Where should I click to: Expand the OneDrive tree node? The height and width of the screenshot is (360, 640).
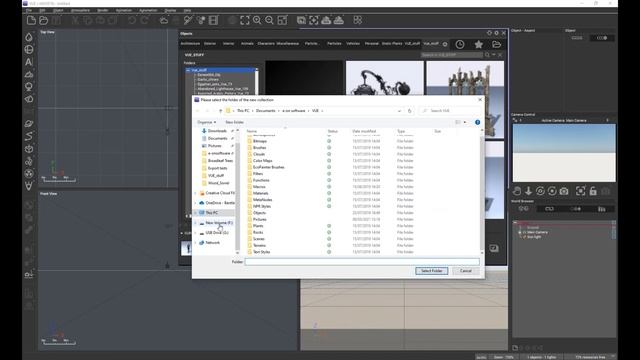[196, 203]
